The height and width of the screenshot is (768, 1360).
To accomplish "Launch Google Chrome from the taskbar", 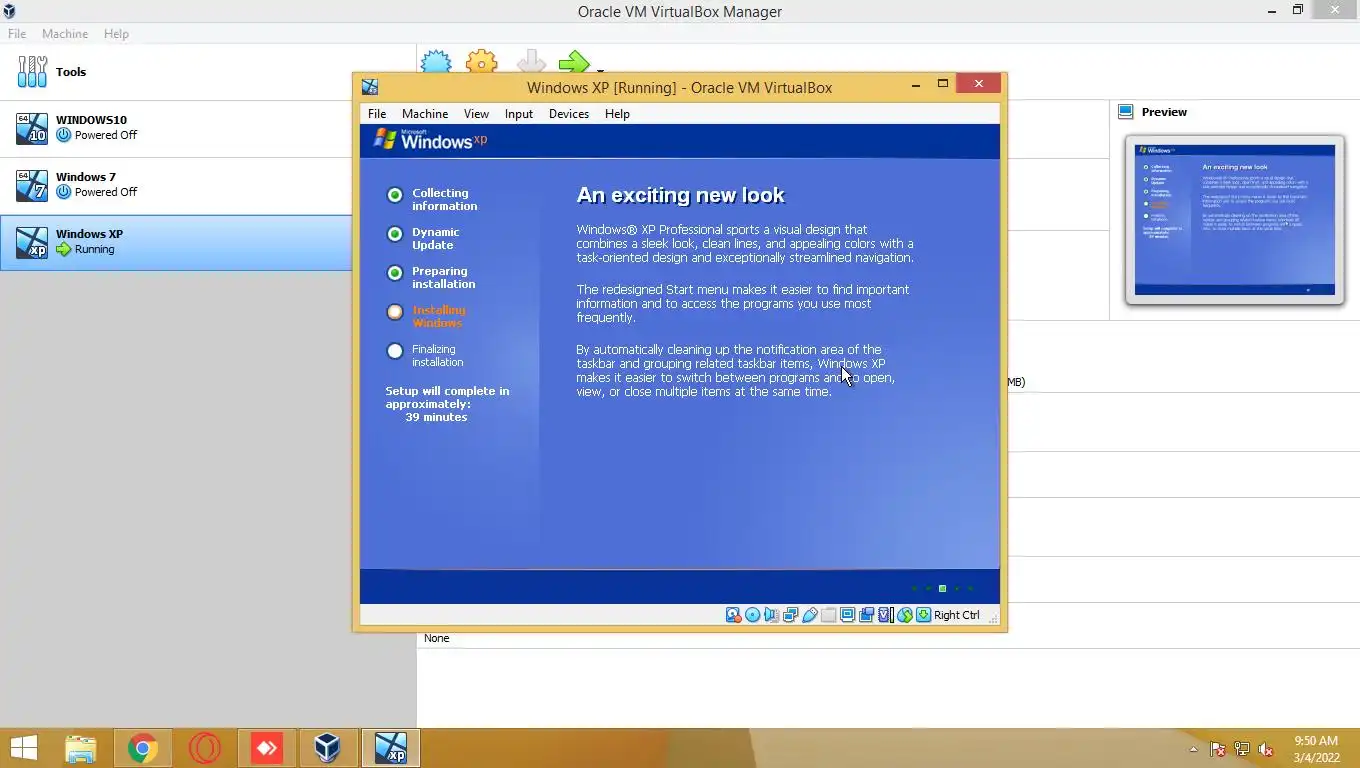I will coord(143,748).
